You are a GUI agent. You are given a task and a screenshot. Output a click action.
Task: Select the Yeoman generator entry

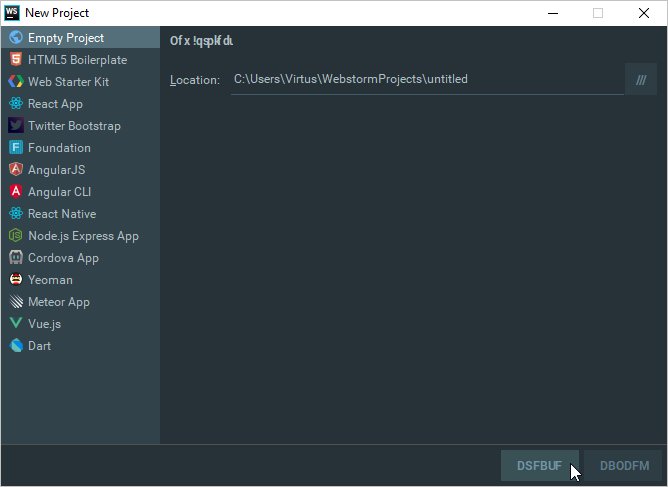click(x=81, y=280)
